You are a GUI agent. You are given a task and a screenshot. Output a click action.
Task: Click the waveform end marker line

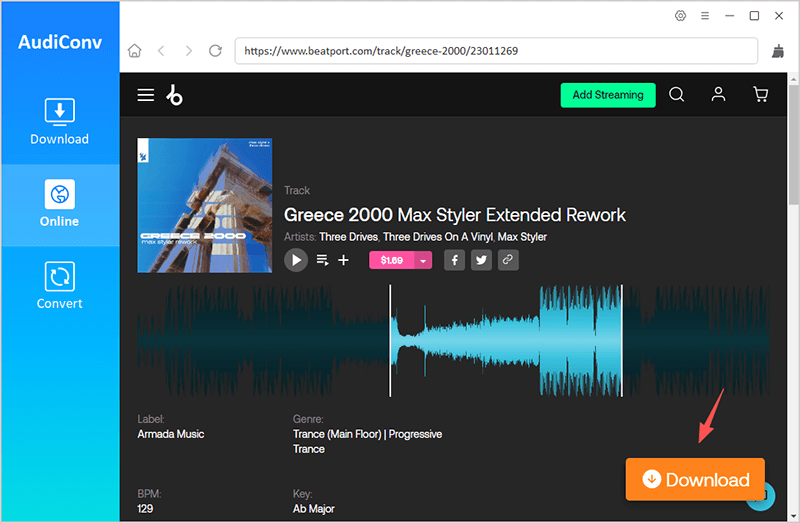622,340
